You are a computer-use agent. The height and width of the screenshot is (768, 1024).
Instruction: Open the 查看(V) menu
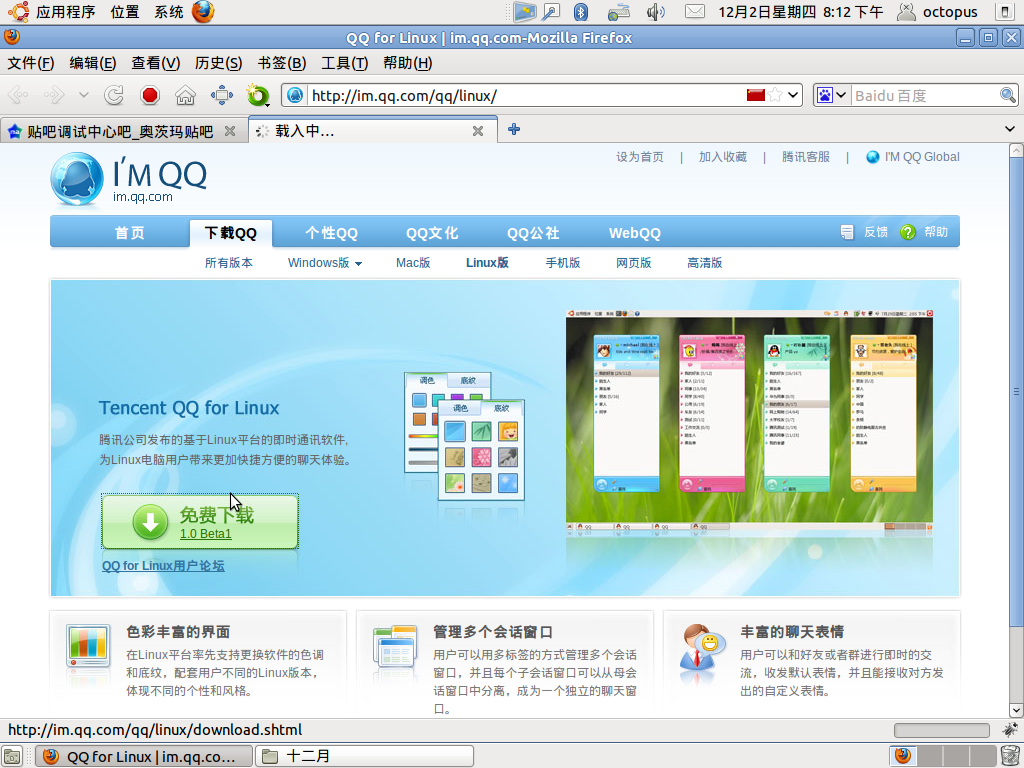point(155,63)
